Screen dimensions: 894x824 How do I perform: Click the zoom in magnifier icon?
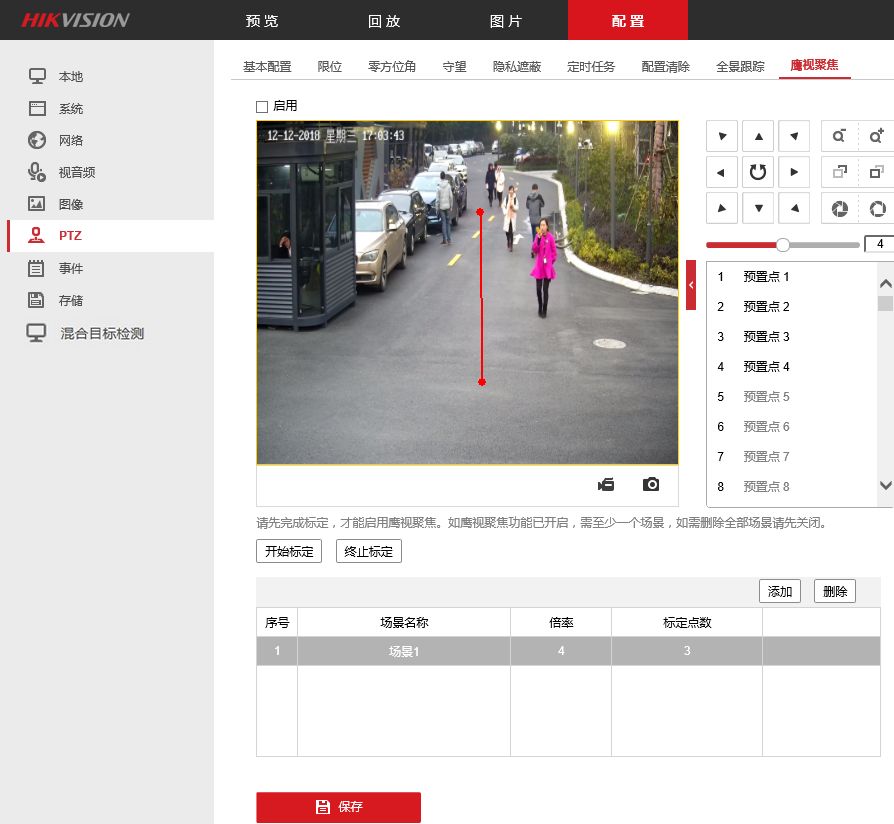click(876, 136)
